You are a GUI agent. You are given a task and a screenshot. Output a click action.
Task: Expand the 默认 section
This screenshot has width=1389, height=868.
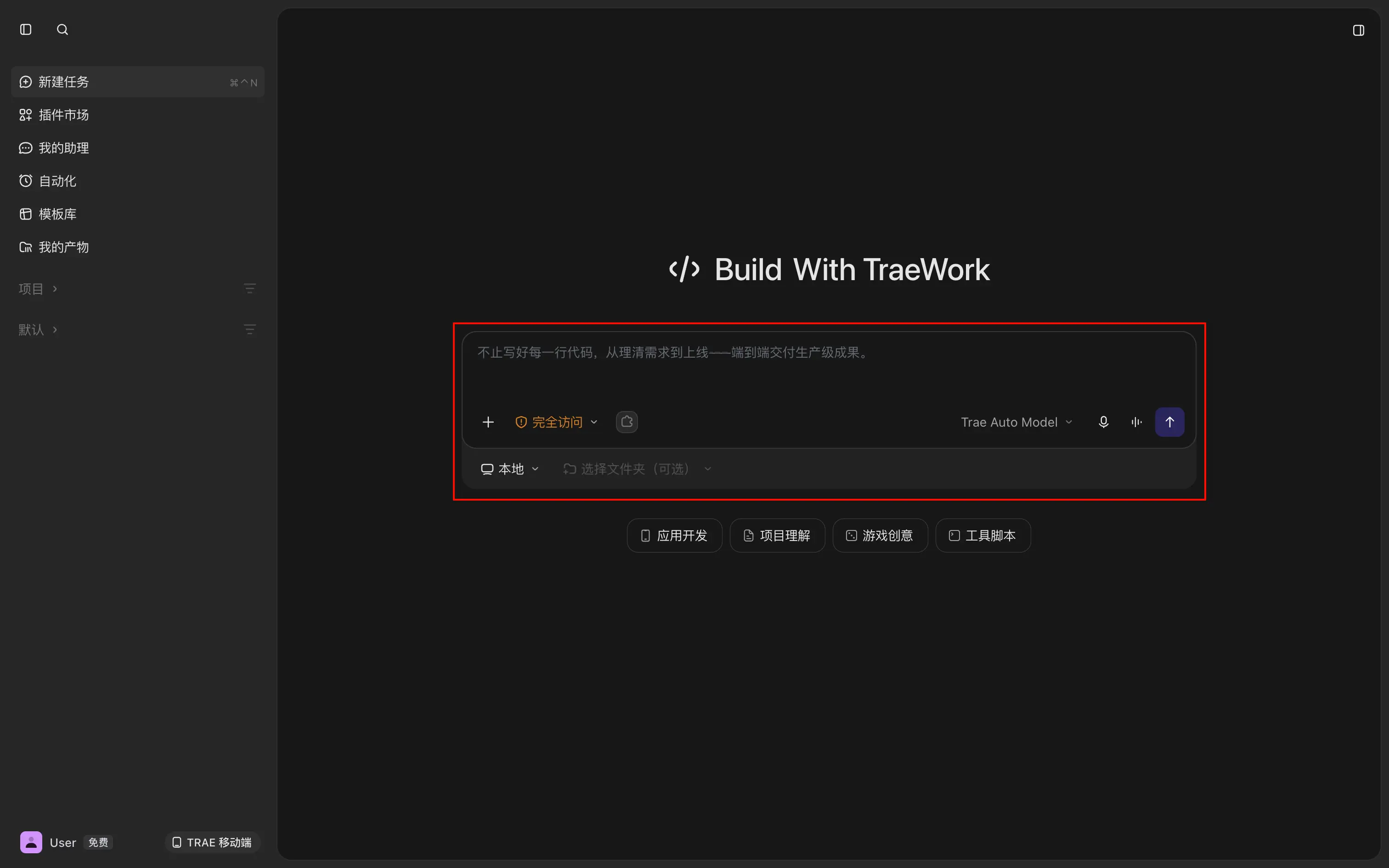click(x=38, y=330)
